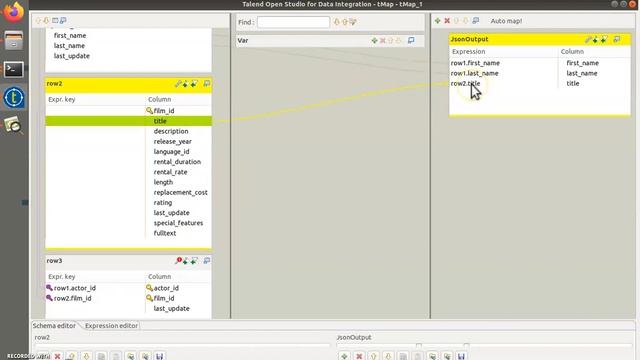640x360 pixels.
Task: Click the third icon beside Find
Action: 353,22
